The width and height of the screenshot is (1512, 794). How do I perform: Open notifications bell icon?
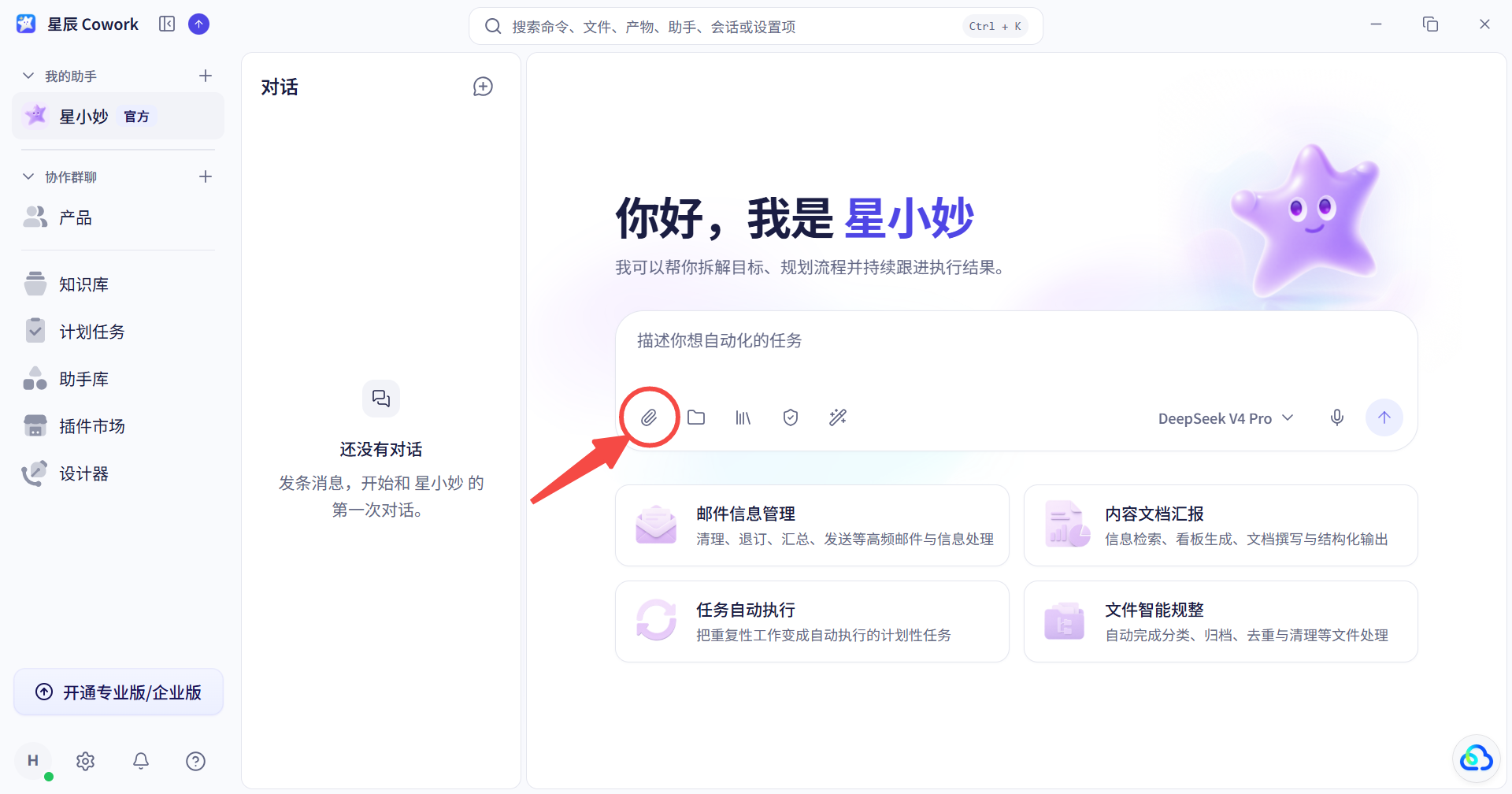(141, 761)
